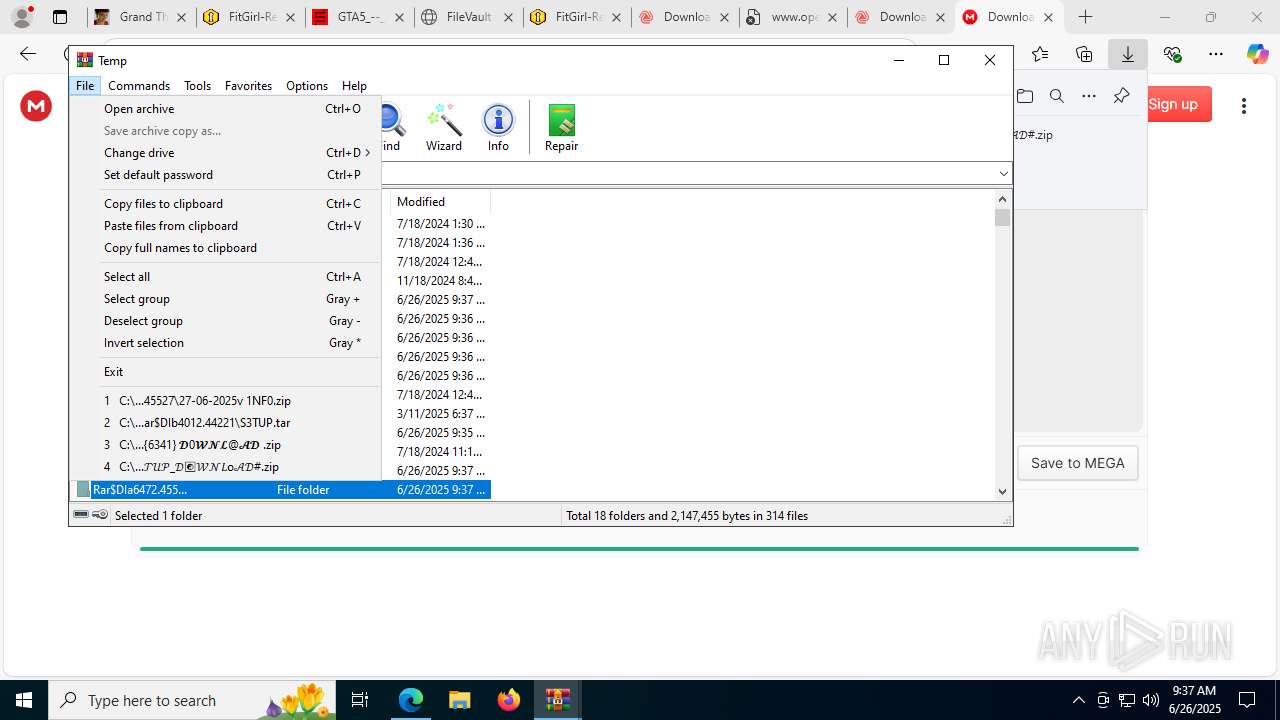Click the drive icon in status bar
1280x720 pixels.
(x=81, y=515)
